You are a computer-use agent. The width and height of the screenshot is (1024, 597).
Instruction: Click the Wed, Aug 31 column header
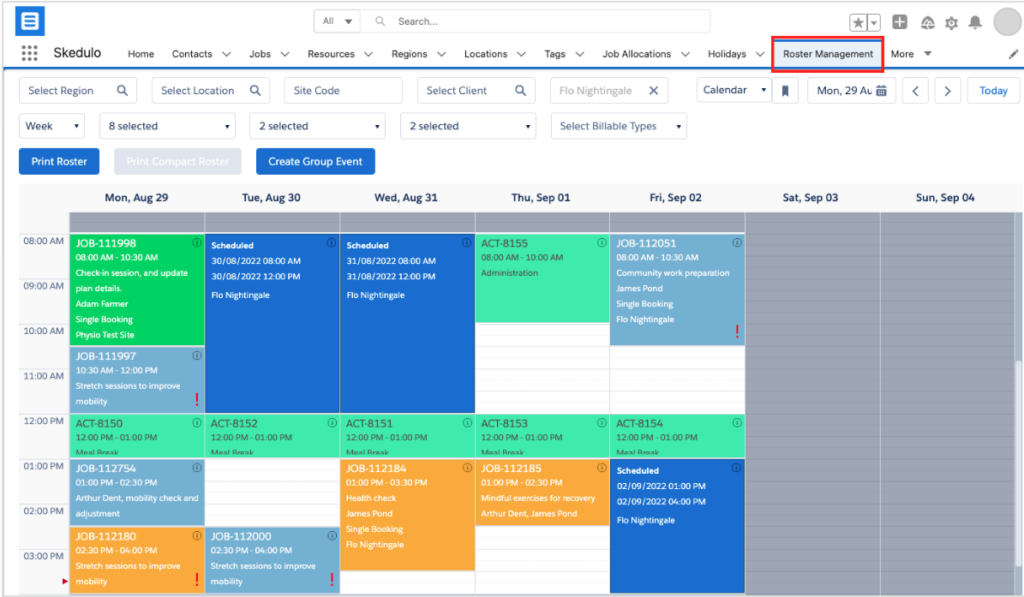pyautogui.click(x=406, y=198)
